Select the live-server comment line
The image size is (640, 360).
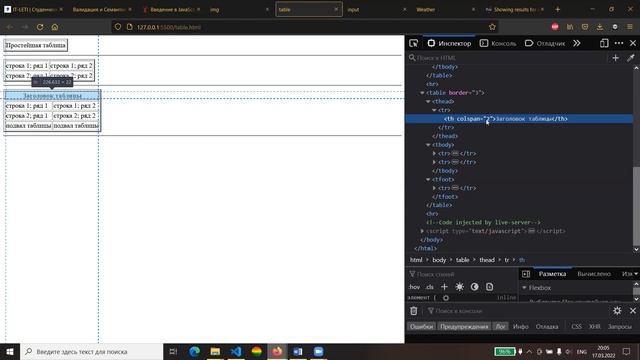483,222
